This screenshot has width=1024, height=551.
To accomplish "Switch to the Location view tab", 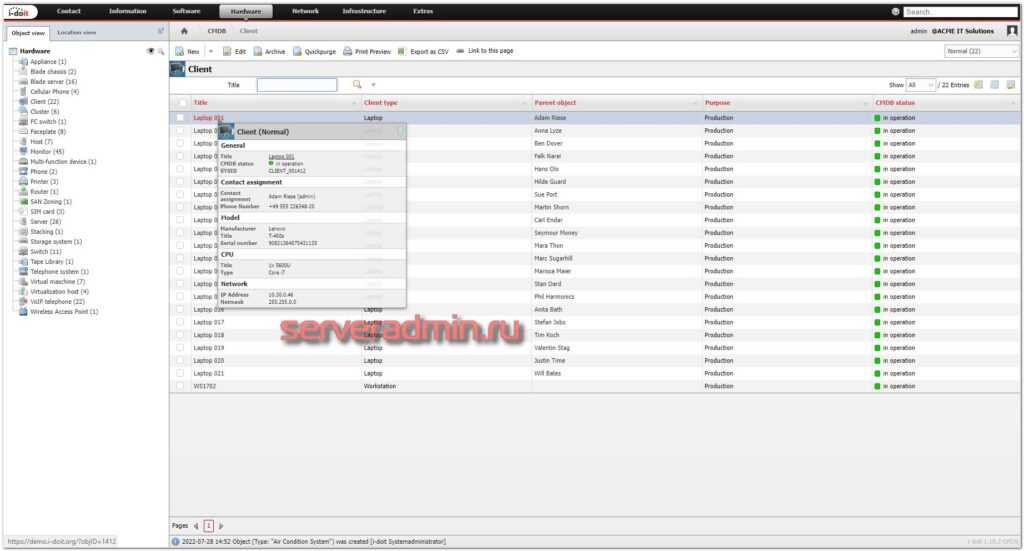I will coord(76,32).
